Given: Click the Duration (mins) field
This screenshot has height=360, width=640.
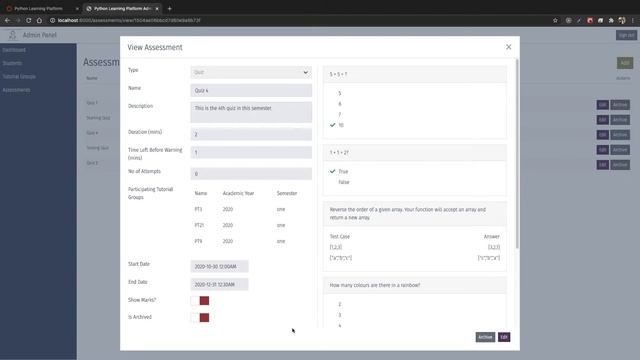Looking at the screenshot, I should coord(251,134).
